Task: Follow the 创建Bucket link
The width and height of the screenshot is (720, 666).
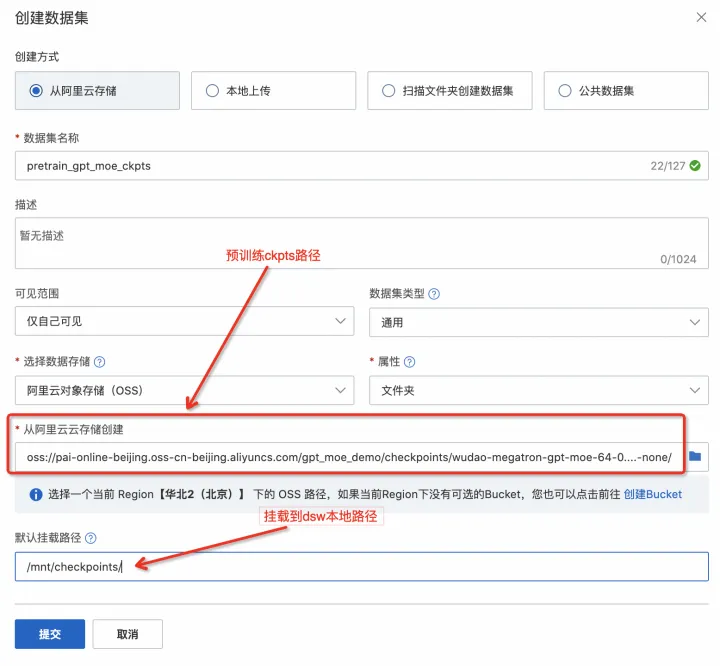Action: tap(652, 494)
